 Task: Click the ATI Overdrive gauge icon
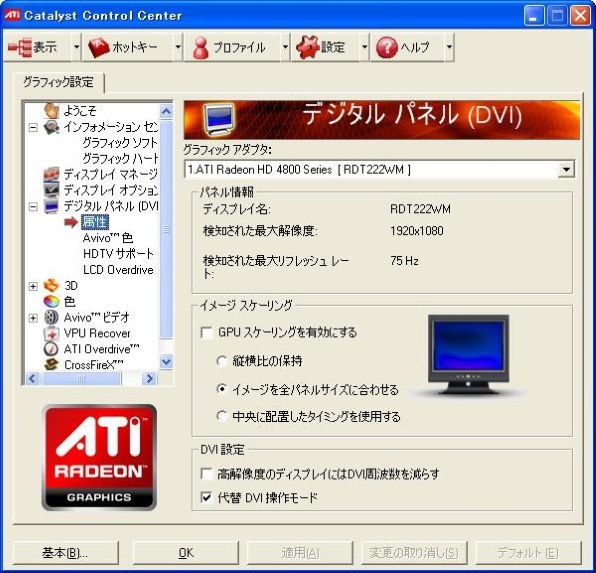(x=51, y=349)
